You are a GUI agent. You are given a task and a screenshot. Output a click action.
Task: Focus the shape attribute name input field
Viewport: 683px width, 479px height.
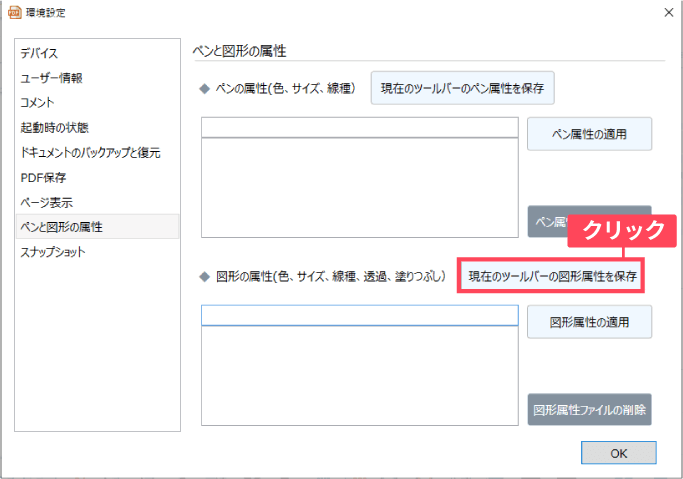coord(360,316)
